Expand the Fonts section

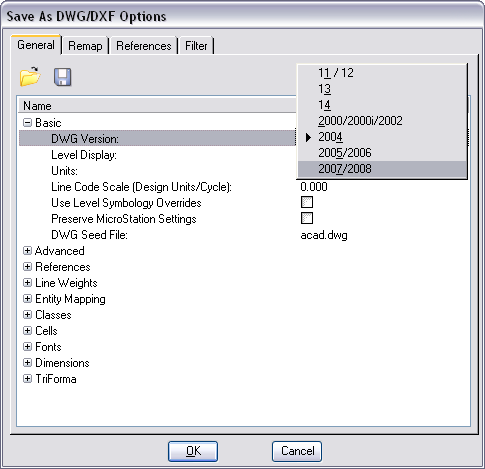(27, 347)
